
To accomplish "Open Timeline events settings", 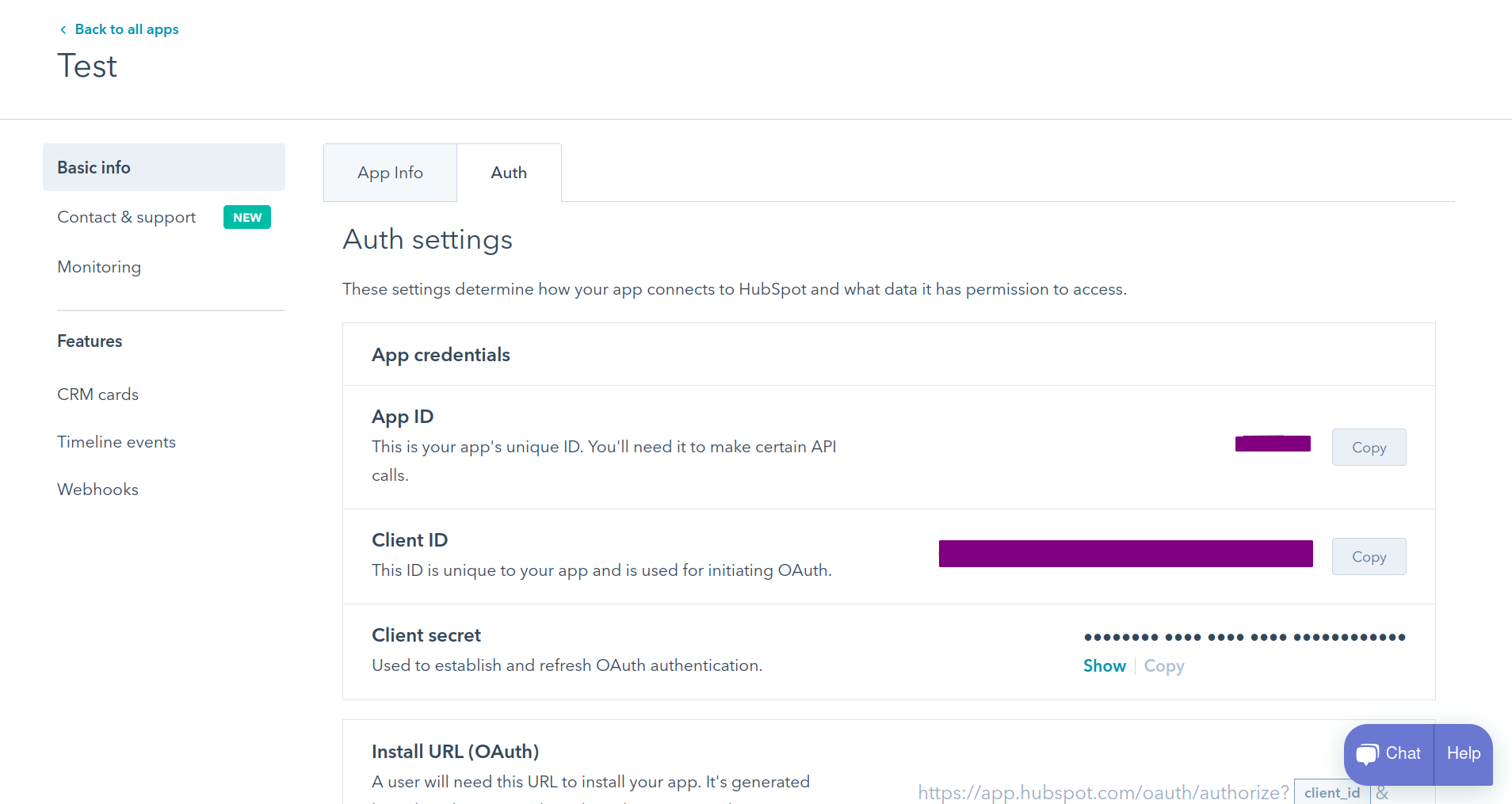I will (x=116, y=442).
